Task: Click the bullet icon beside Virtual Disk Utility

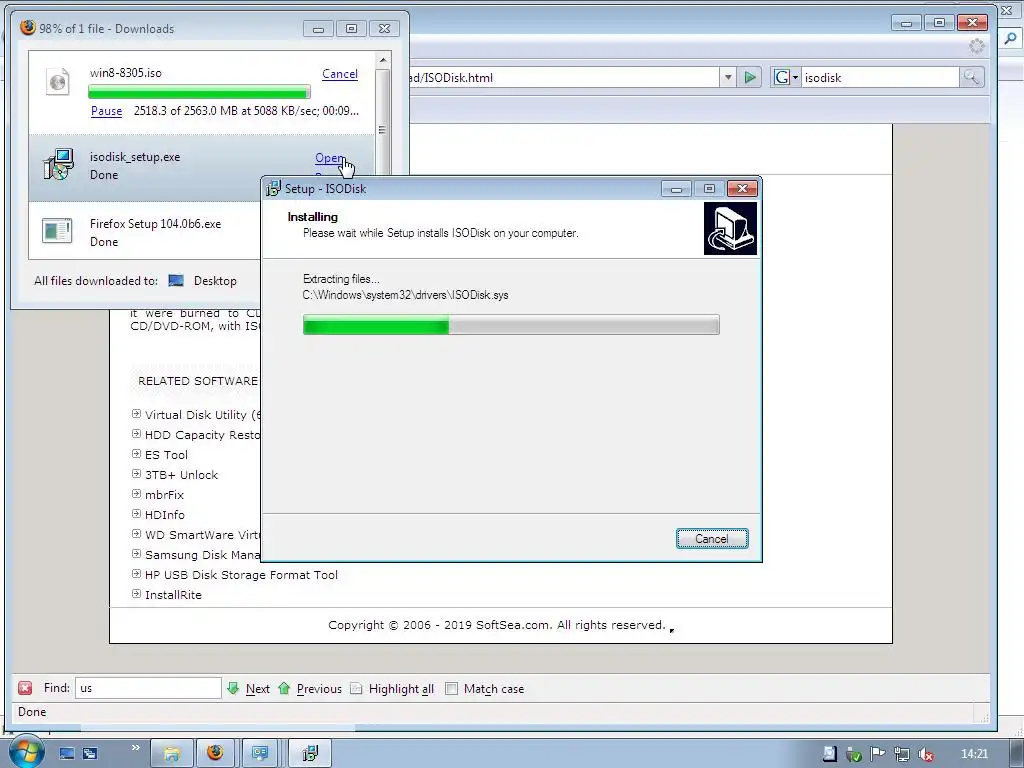Action: pyautogui.click(x=136, y=414)
